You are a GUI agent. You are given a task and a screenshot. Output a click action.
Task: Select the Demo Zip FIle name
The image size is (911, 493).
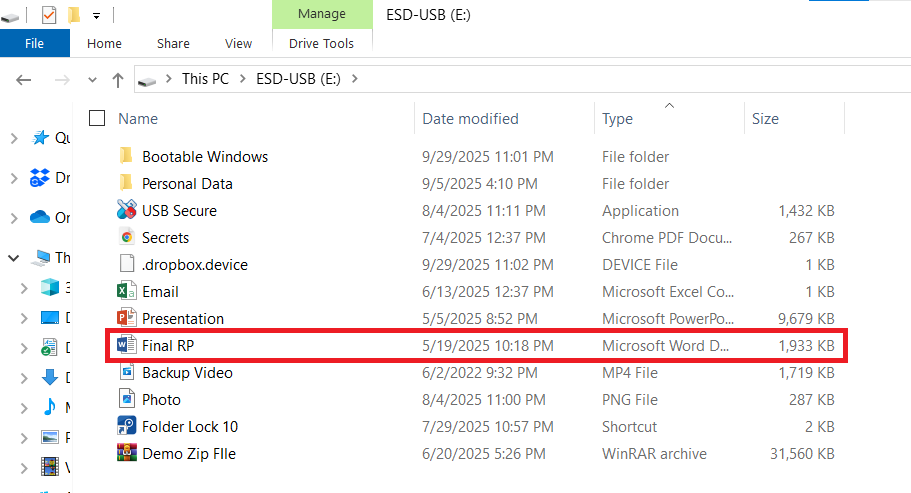point(189,454)
